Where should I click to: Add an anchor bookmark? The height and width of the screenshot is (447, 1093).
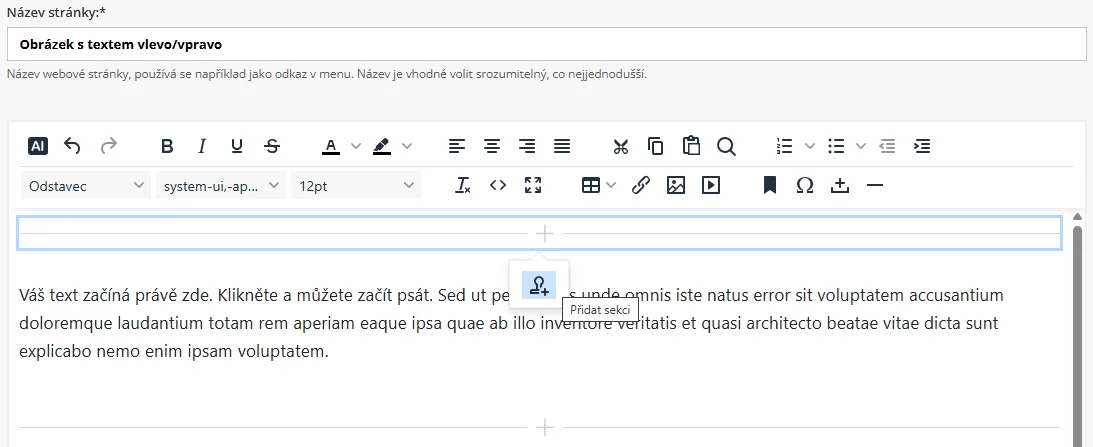(769, 185)
